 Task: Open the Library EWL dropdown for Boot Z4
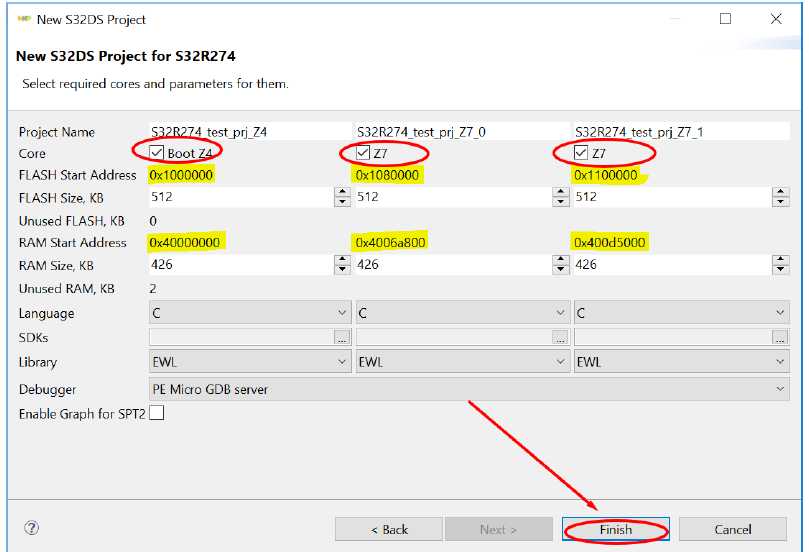250,362
